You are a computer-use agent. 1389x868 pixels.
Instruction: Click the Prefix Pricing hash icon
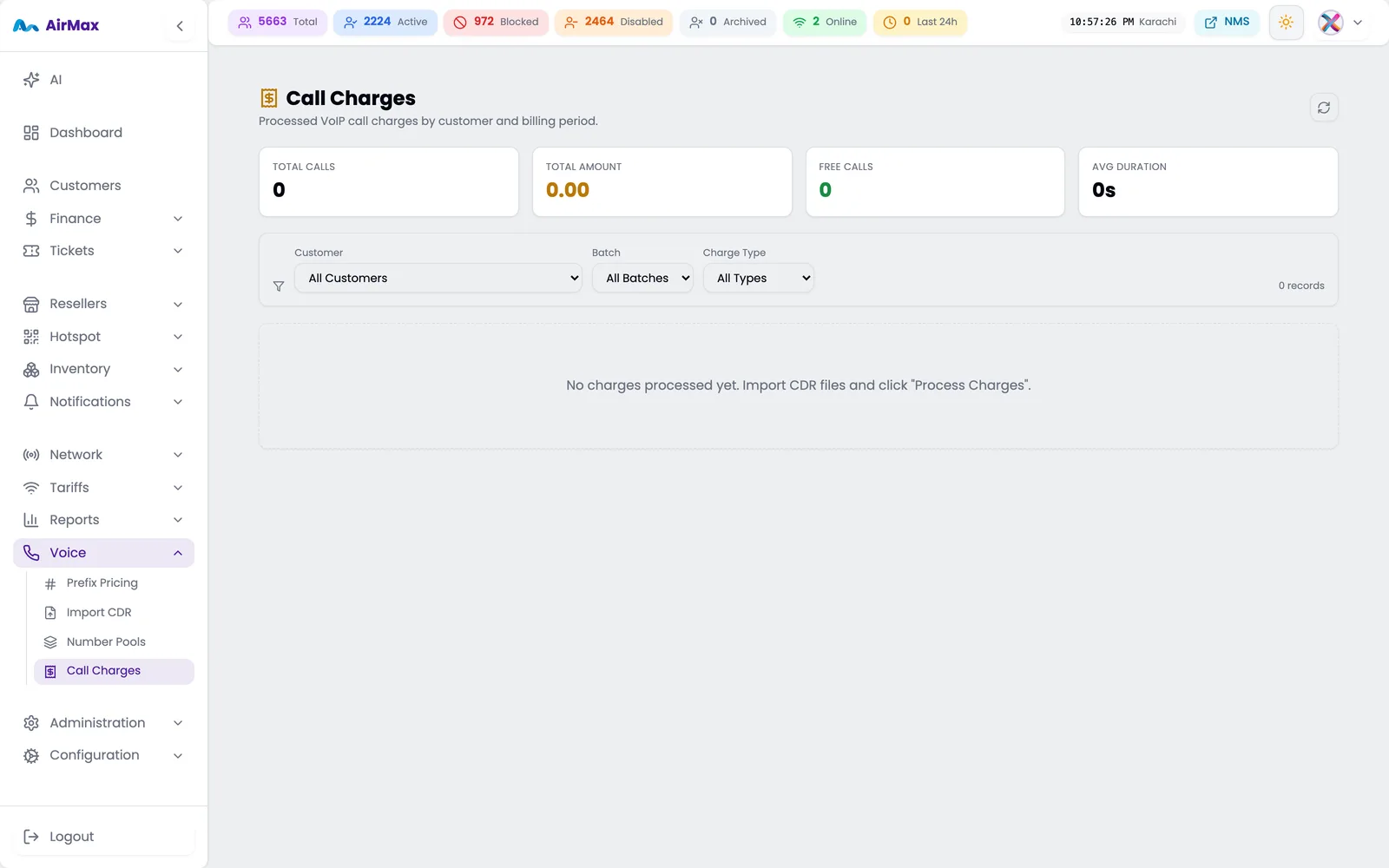point(50,583)
